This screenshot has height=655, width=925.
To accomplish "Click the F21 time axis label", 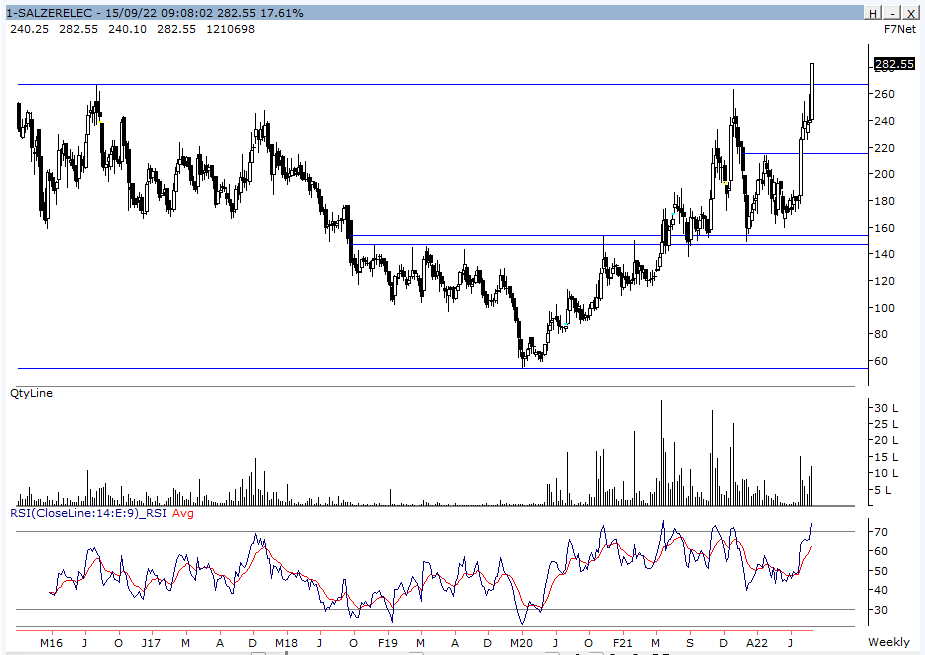I will 622,643.
